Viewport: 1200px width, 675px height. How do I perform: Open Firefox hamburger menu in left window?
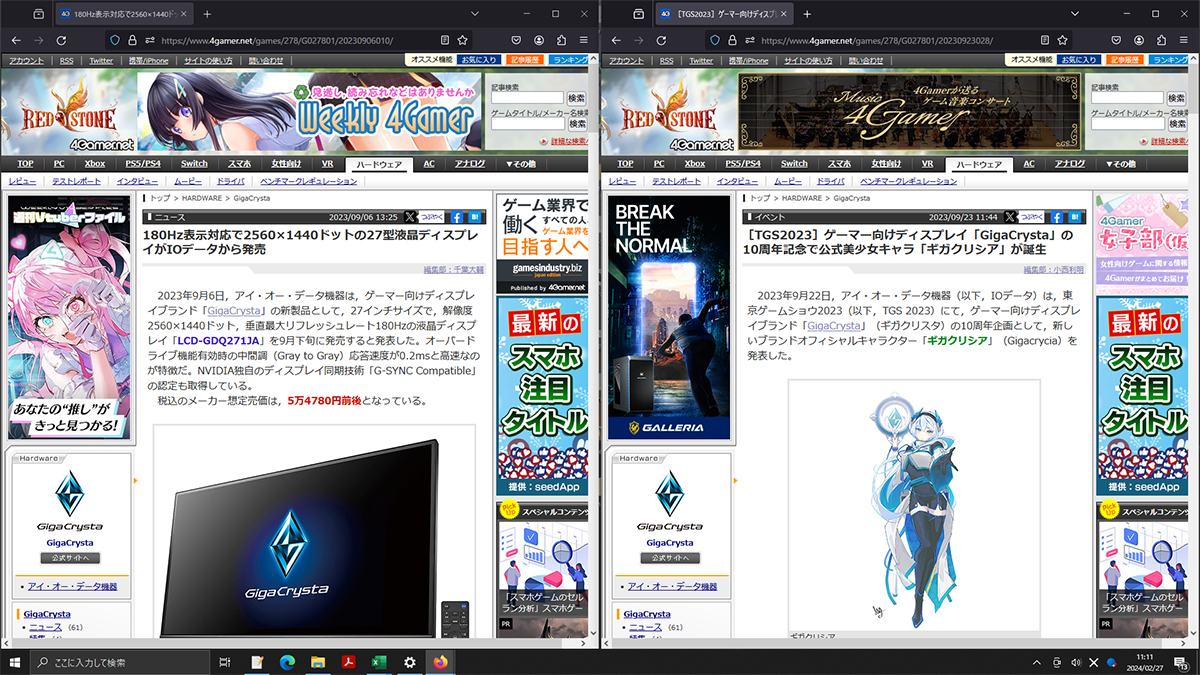tap(584, 40)
